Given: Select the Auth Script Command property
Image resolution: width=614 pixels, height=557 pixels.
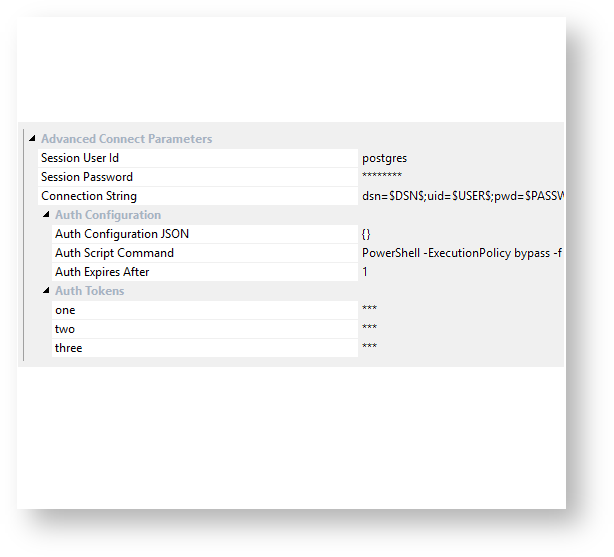Looking at the screenshot, I should click(x=205, y=253).
